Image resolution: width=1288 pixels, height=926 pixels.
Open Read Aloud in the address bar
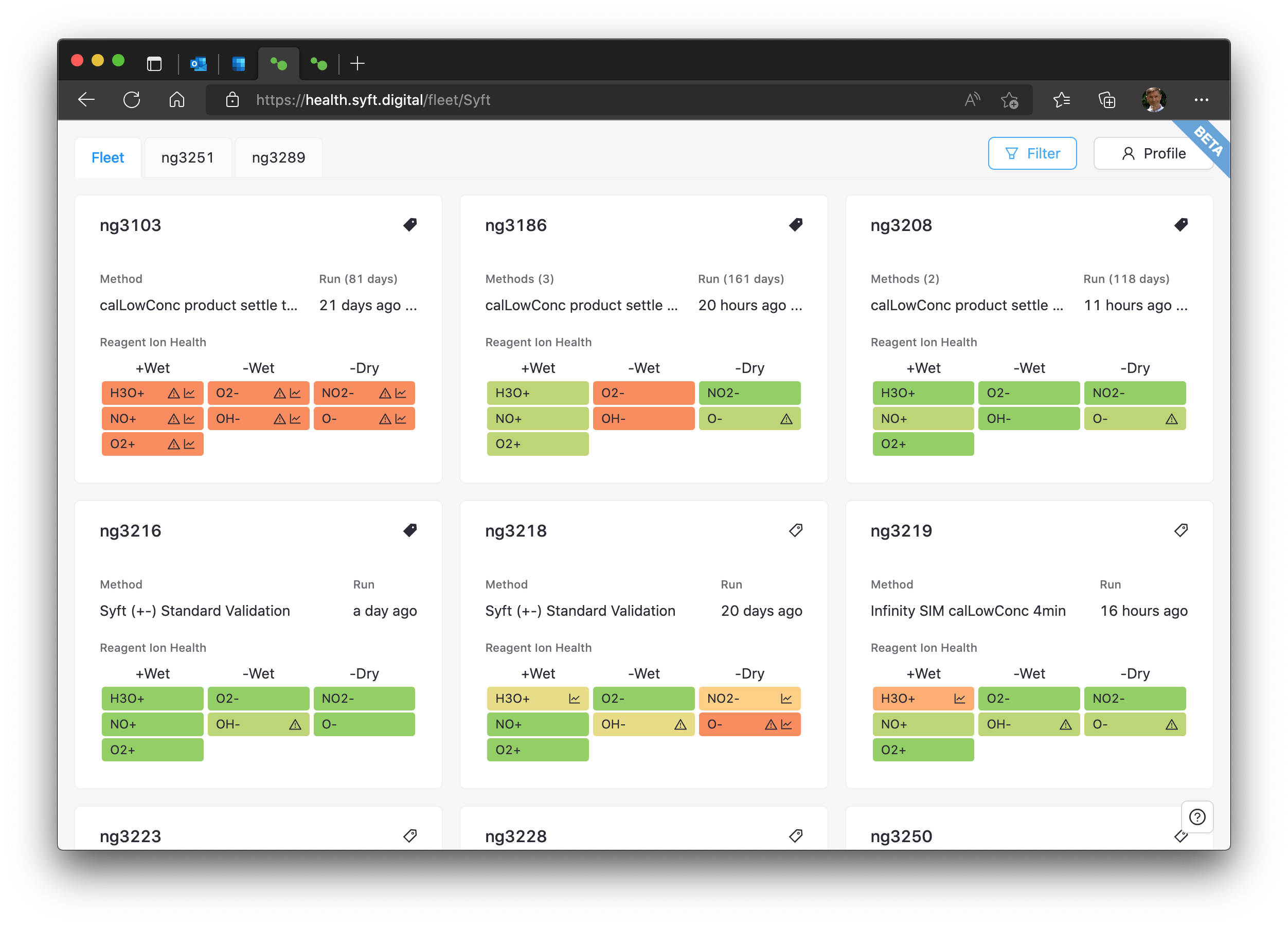click(x=972, y=100)
